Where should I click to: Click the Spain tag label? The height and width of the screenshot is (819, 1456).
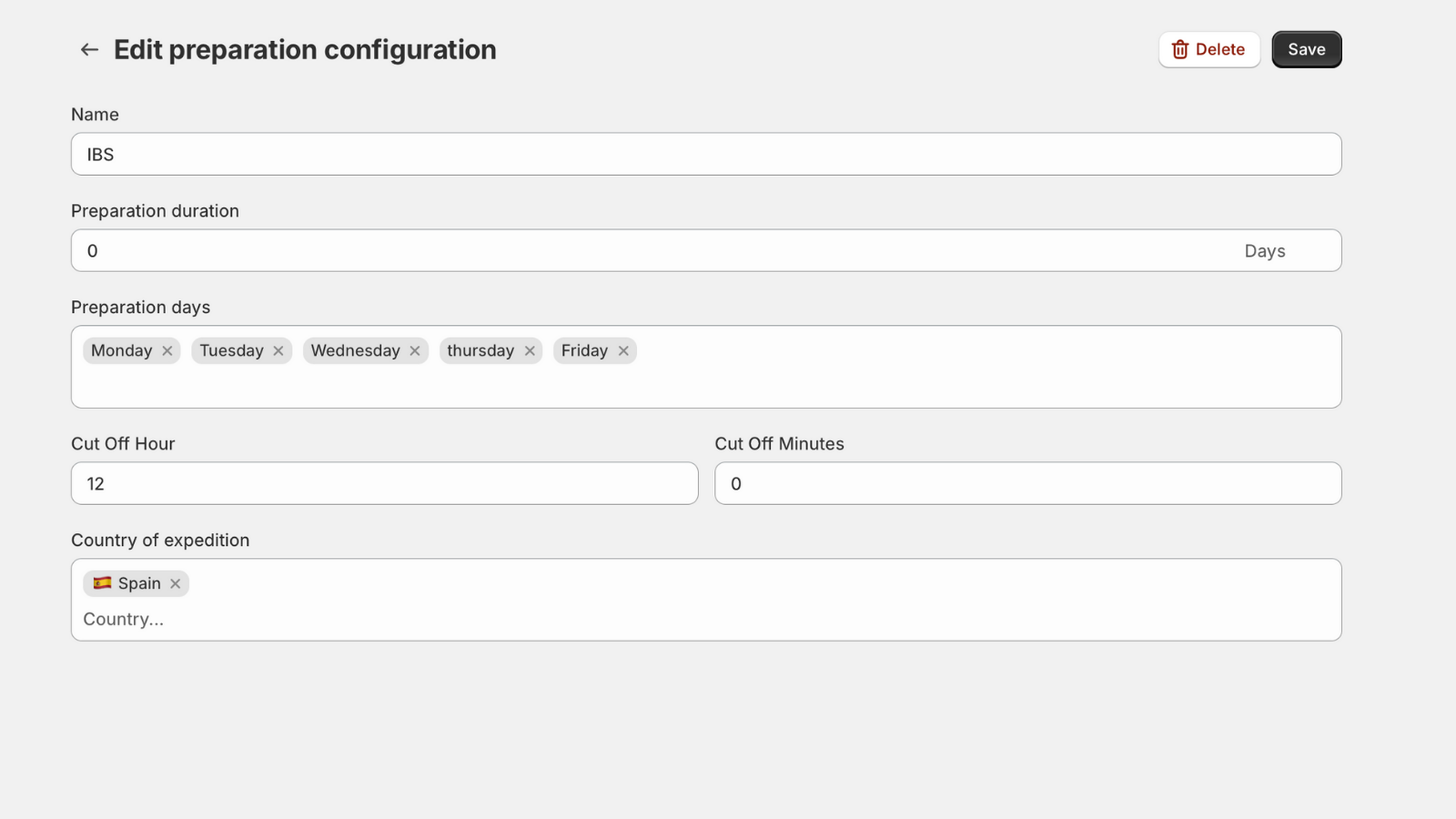point(139,584)
